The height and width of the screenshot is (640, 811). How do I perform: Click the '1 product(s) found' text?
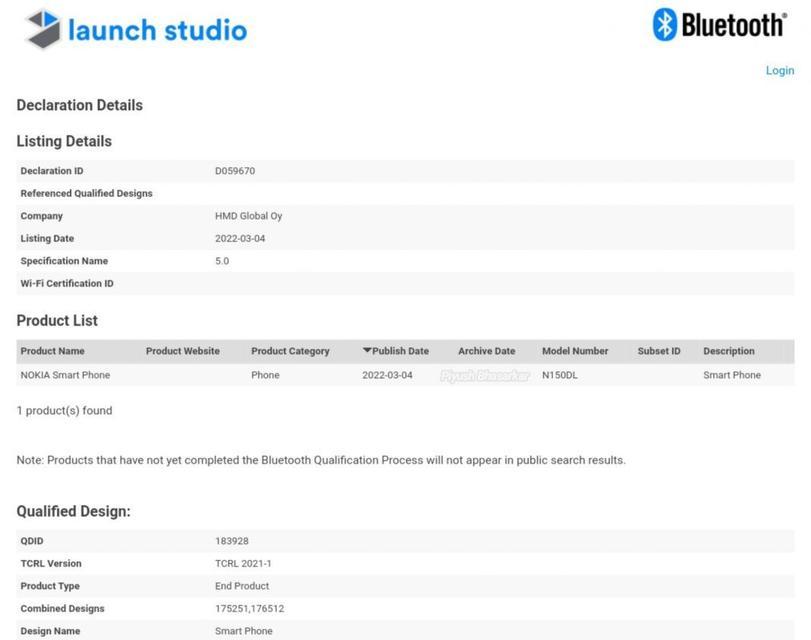(64, 411)
